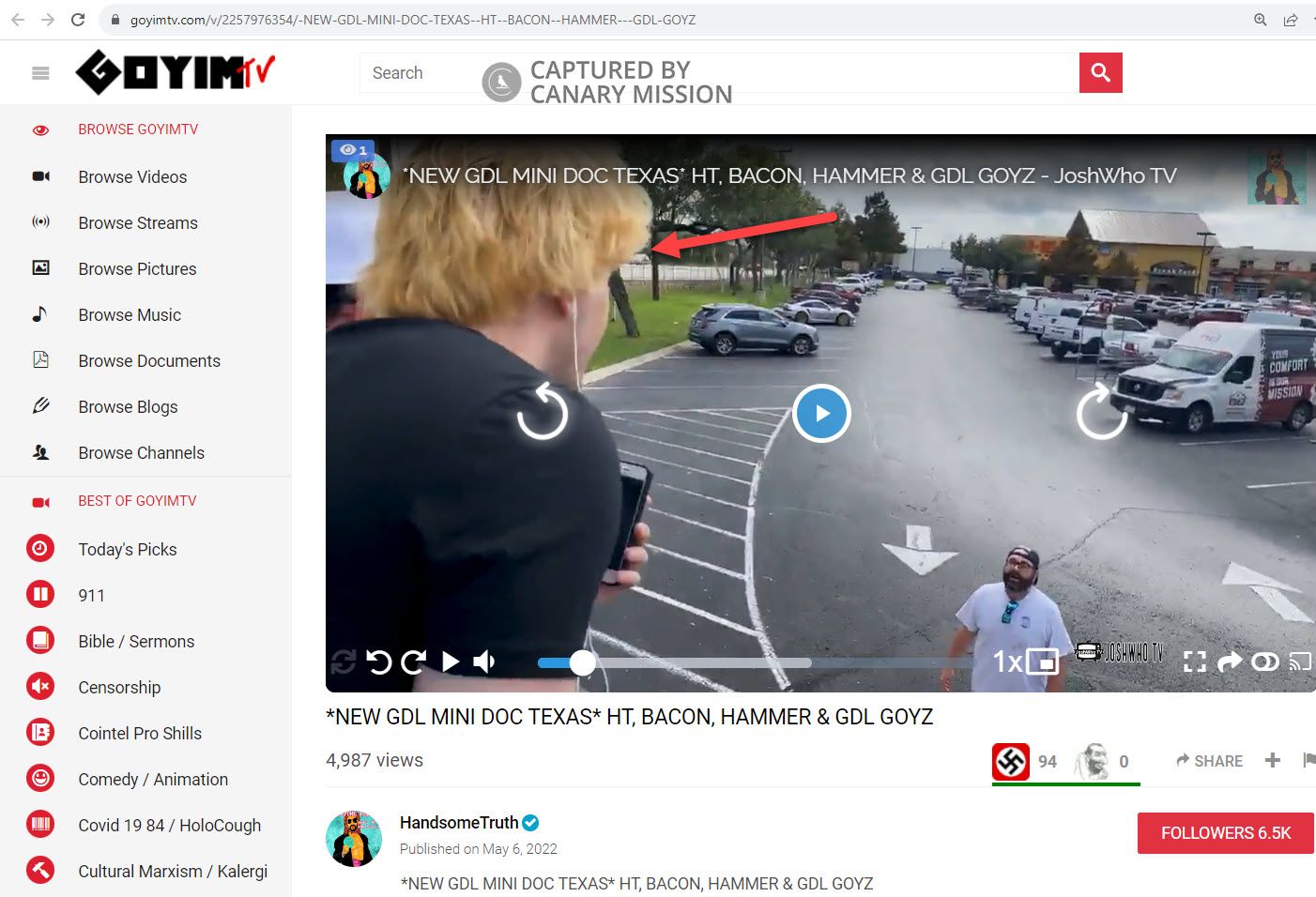The height and width of the screenshot is (897, 1316).
Task: Click the red search magnifier button
Action: (1100, 72)
